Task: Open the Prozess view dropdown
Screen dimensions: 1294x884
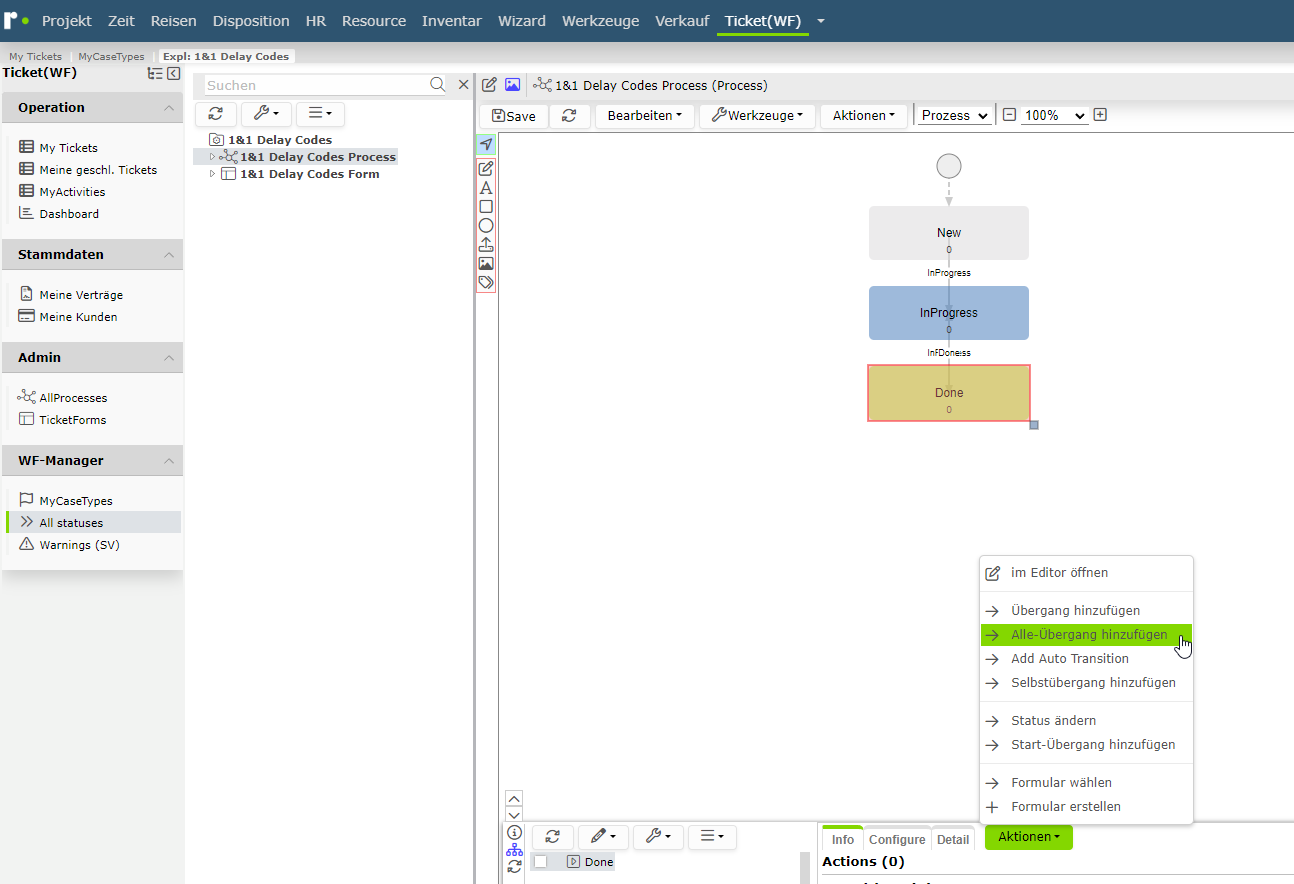Action: click(x=955, y=116)
